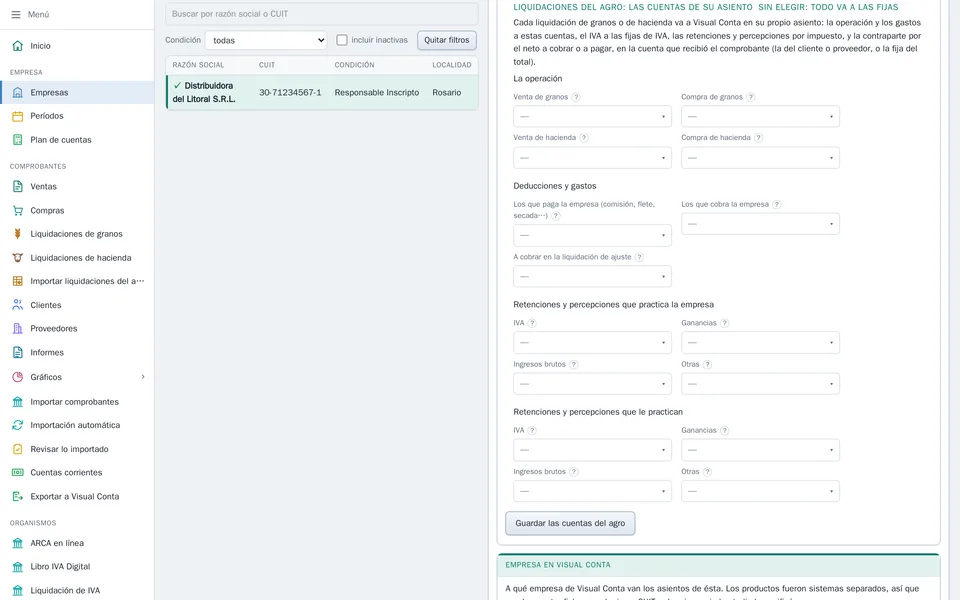Open the Los que cobra la empresa dropdown

click(760, 224)
